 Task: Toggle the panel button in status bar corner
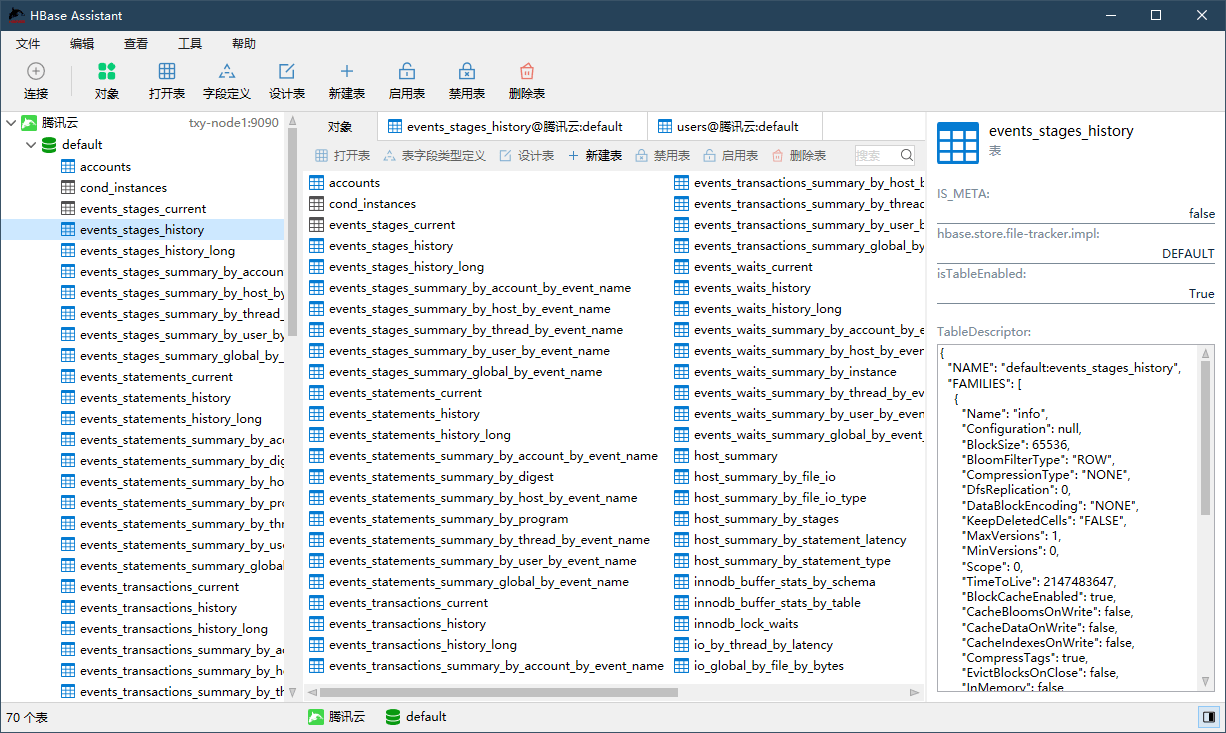coord(1208,717)
